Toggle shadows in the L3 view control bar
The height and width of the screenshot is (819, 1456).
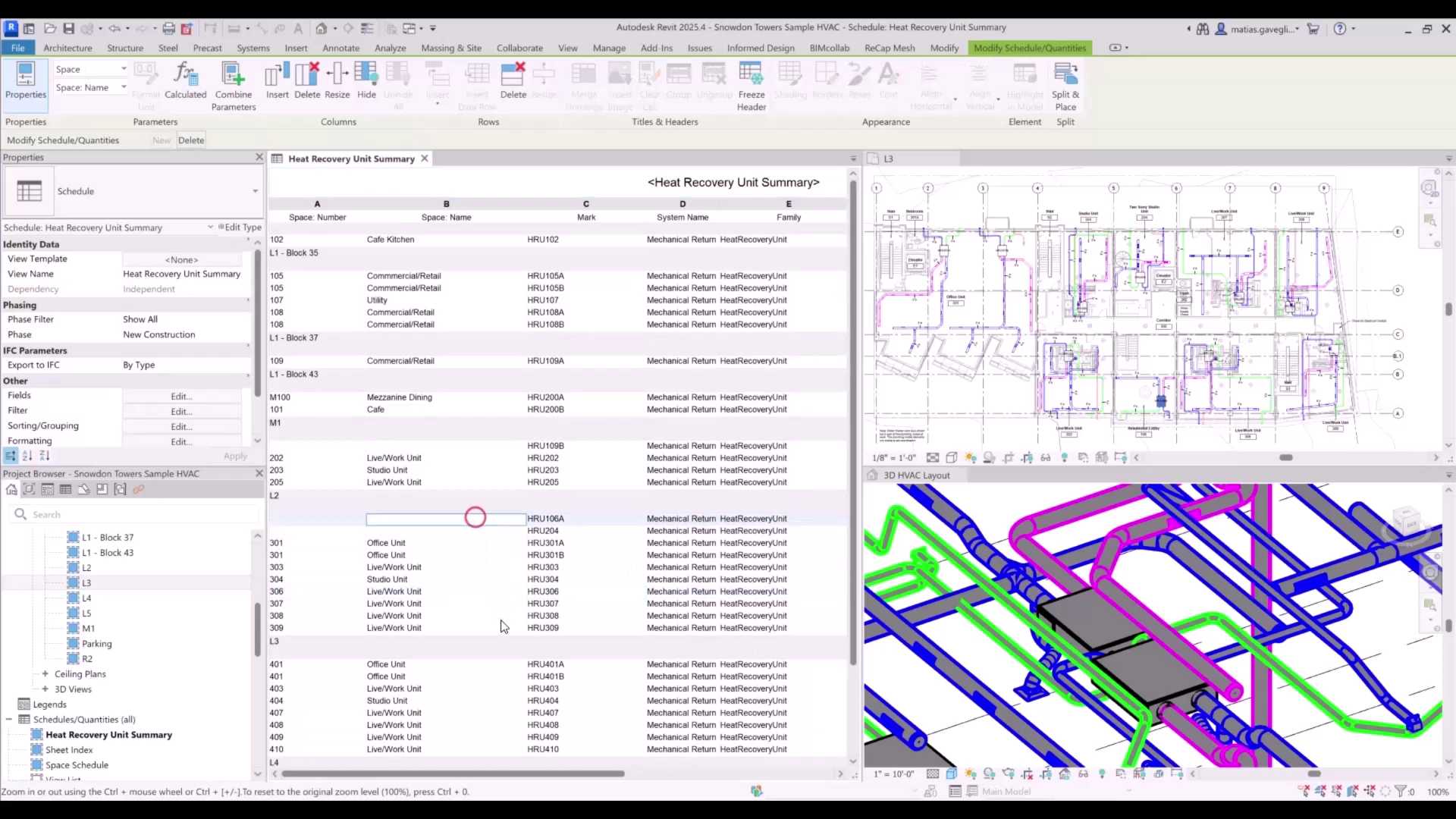click(x=990, y=457)
